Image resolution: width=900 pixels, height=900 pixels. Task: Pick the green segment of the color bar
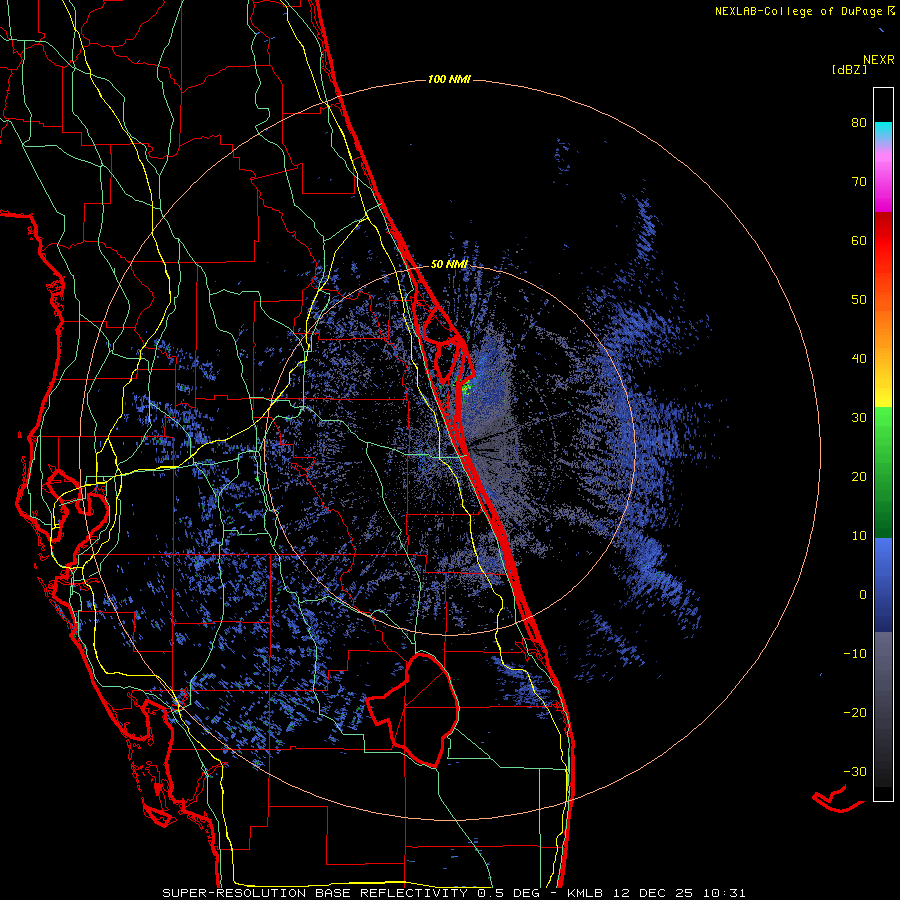click(x=883, y=472)
